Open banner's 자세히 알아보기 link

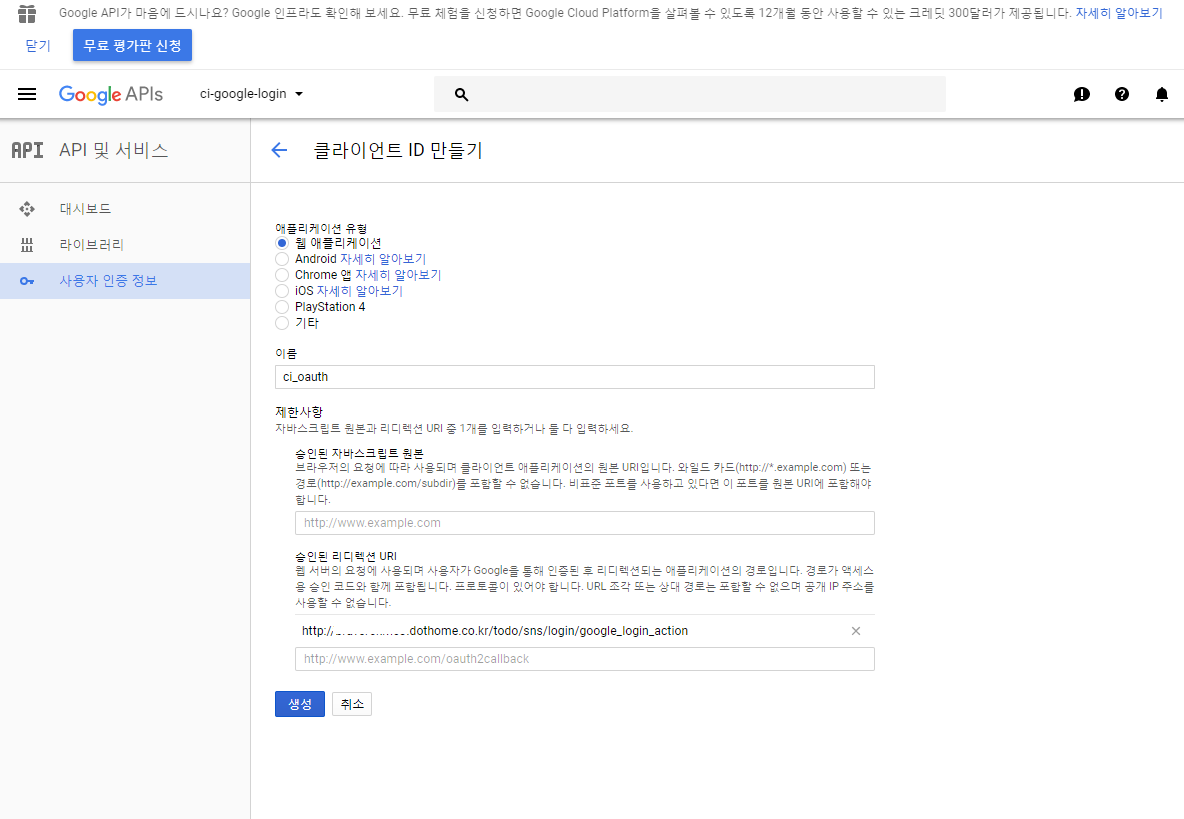(x=1119, y=14)
